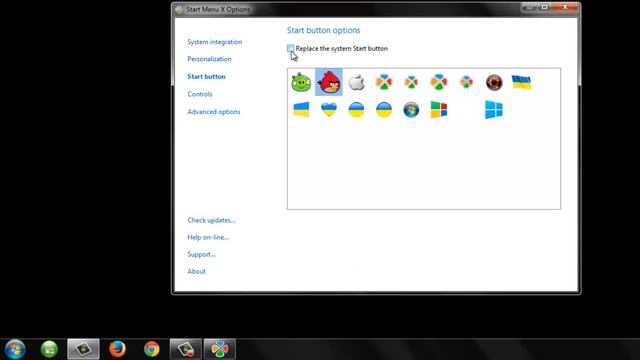The image size is (640, 360).
Task: Open the Start button section
Action: pyautogui.click(x=207, y=77)
